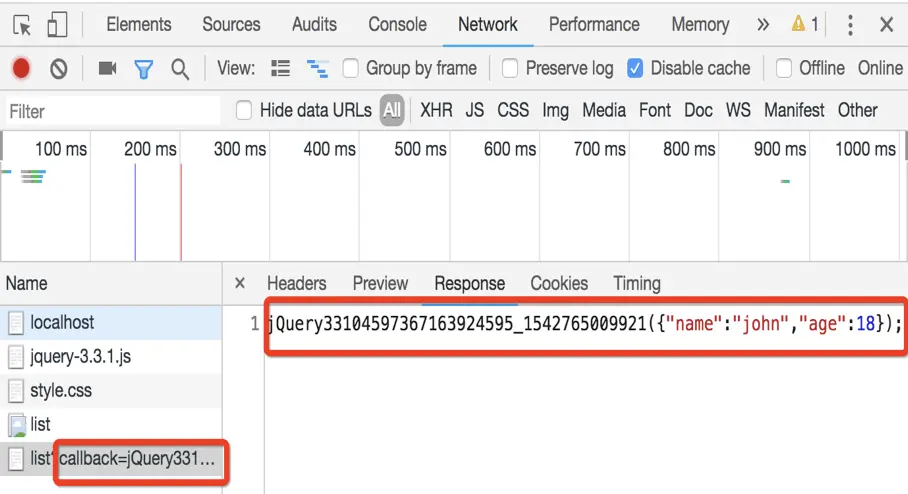Switch to the Sources tab
This screenshot has height=494, width=908.
point(231,24)
